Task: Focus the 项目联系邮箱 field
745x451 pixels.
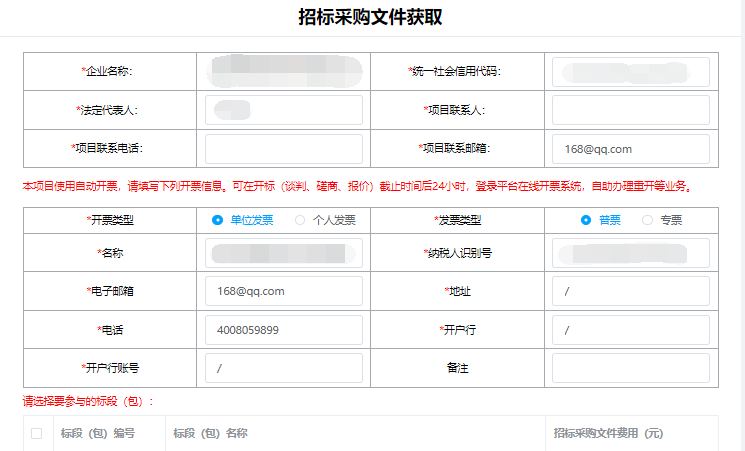Action: click(630, 149)
